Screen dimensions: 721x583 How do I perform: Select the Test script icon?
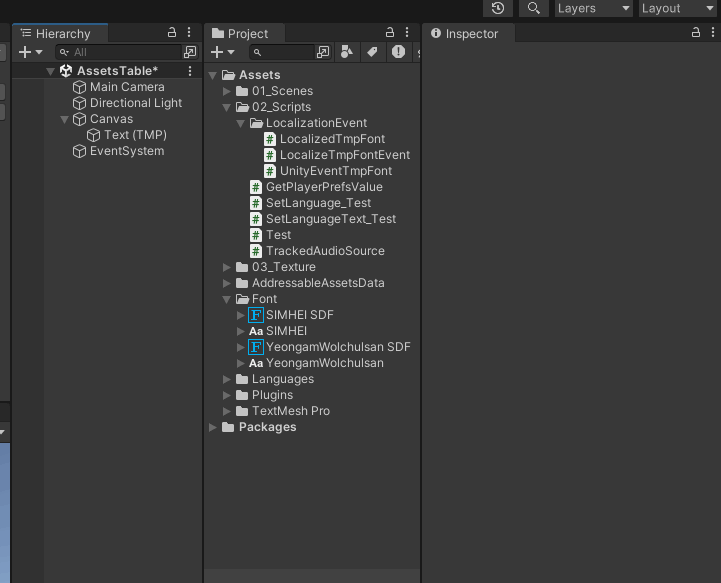click(x=256, y=235)
